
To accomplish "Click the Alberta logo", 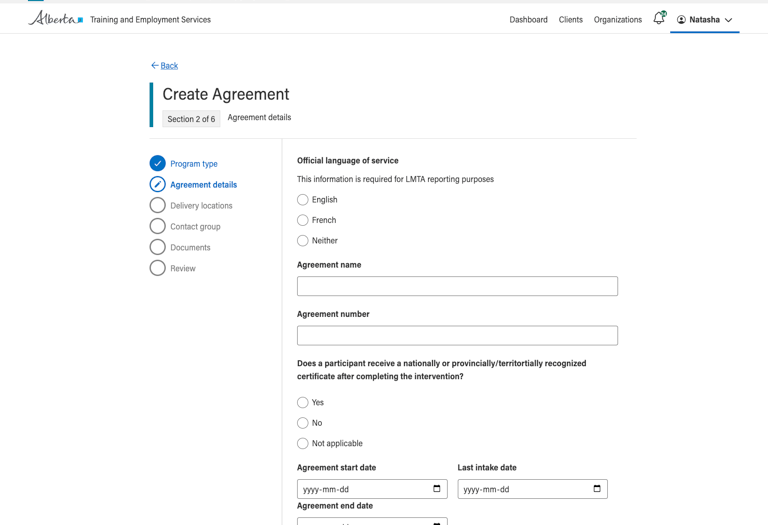I will 55,19.
